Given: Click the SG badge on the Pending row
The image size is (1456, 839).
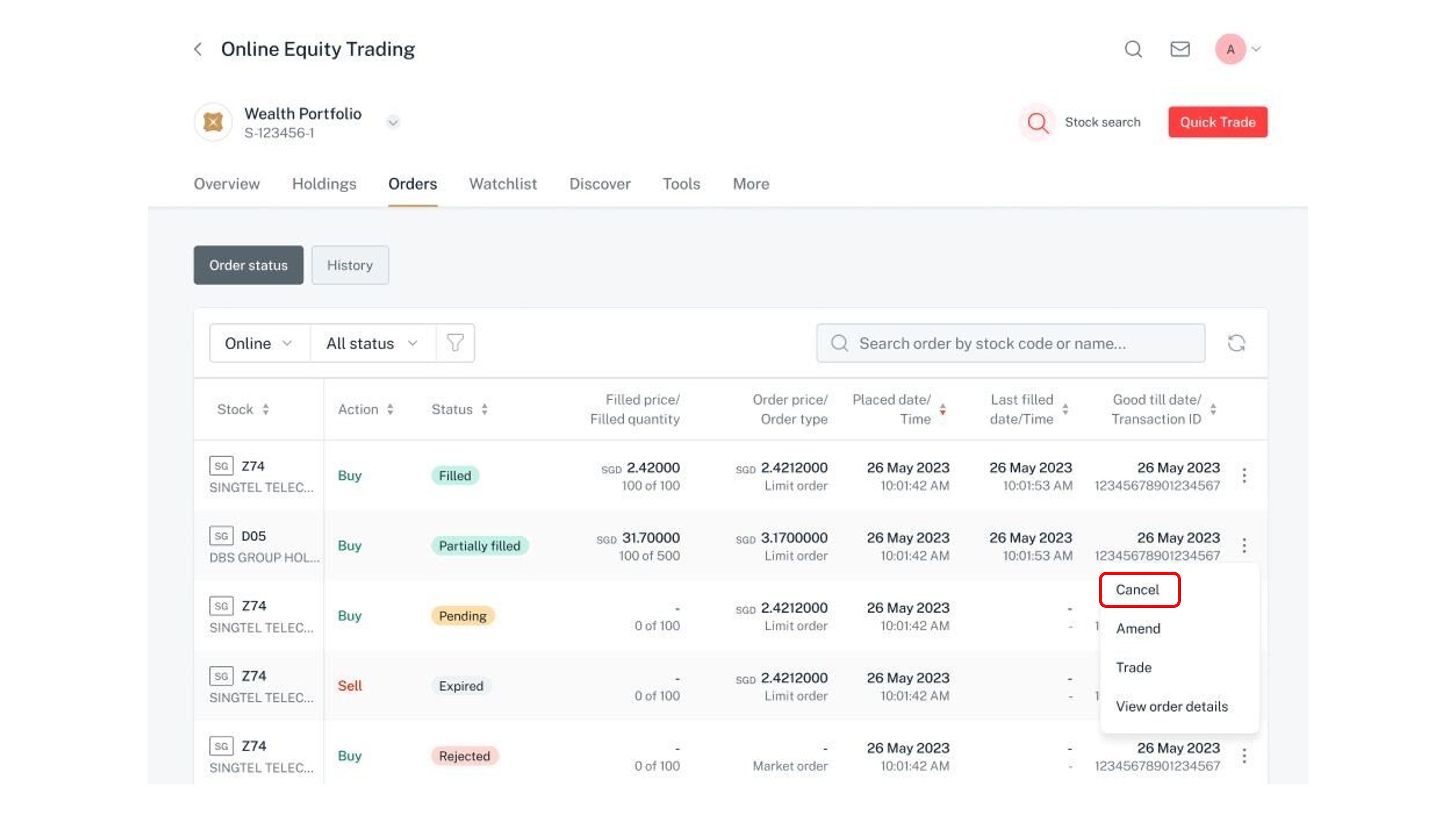Looking at the screenshot, I should click(221, 606).
